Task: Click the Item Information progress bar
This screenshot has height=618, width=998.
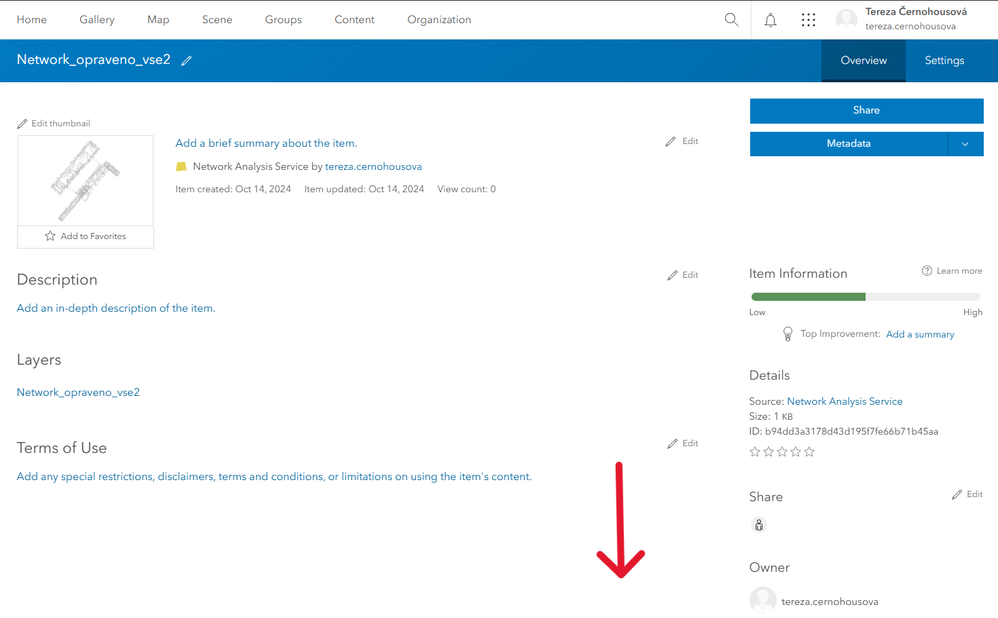Action: click(x=866, y=297)
